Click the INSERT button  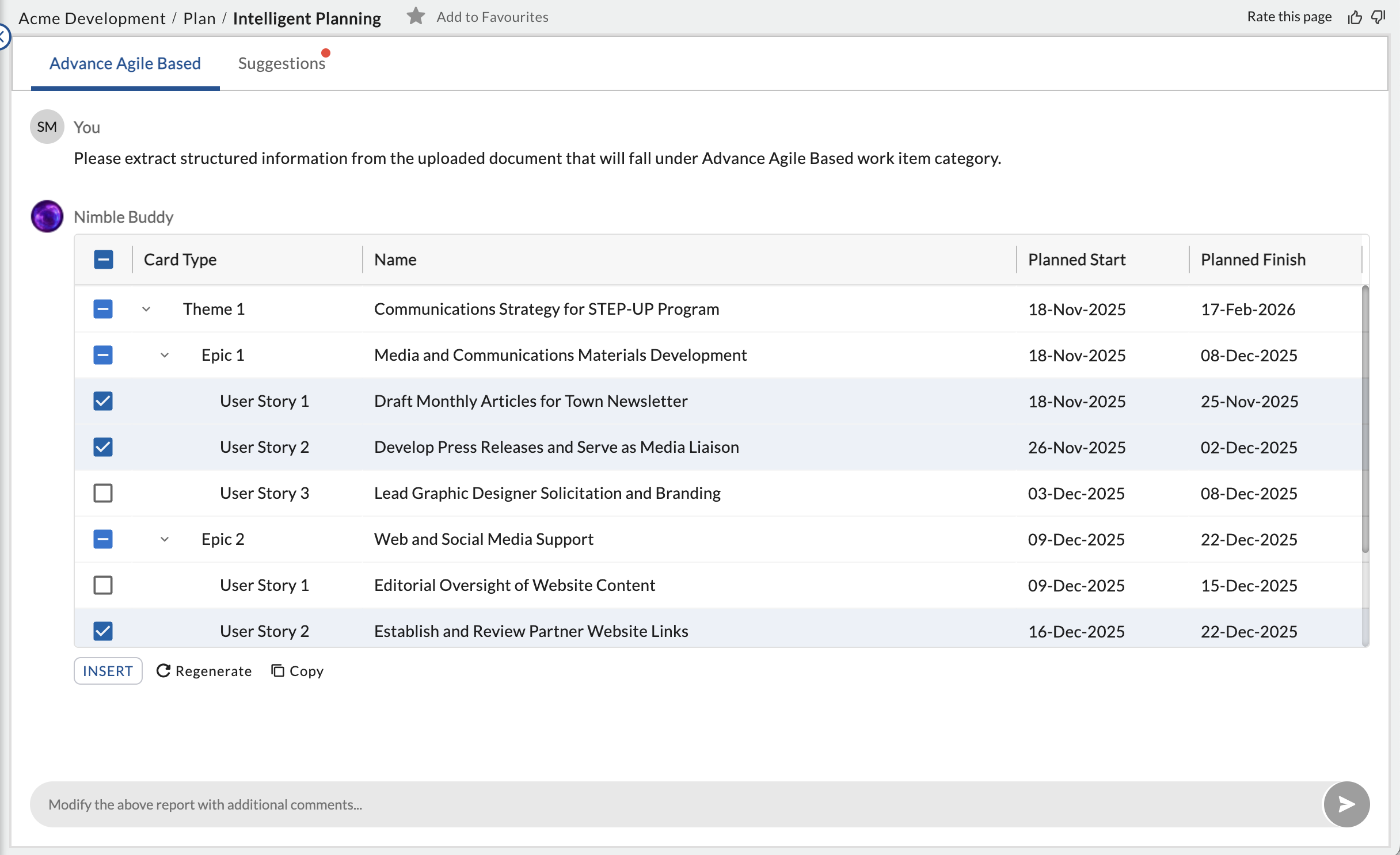tap(108, 671)
